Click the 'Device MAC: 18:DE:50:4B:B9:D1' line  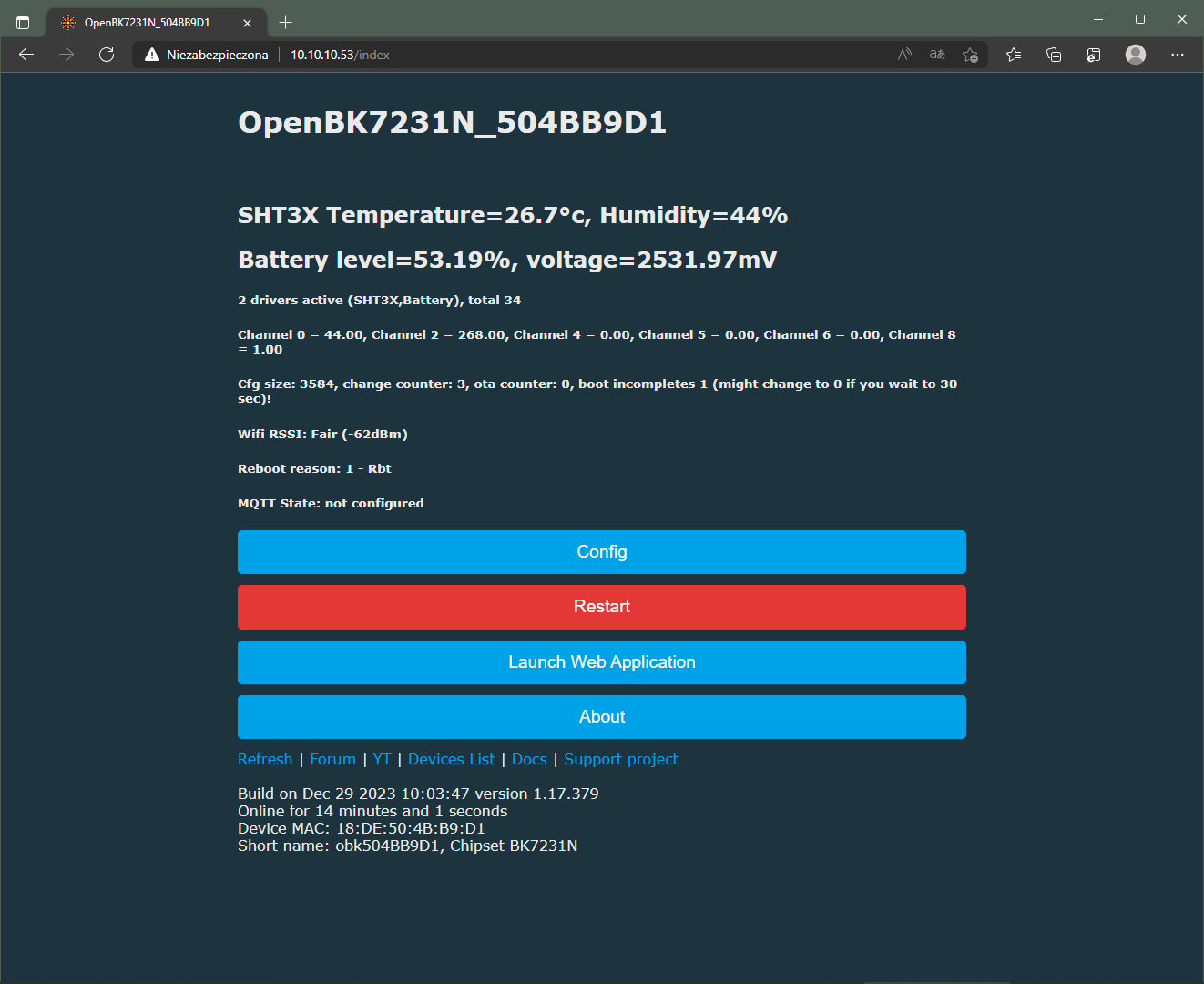362,828
